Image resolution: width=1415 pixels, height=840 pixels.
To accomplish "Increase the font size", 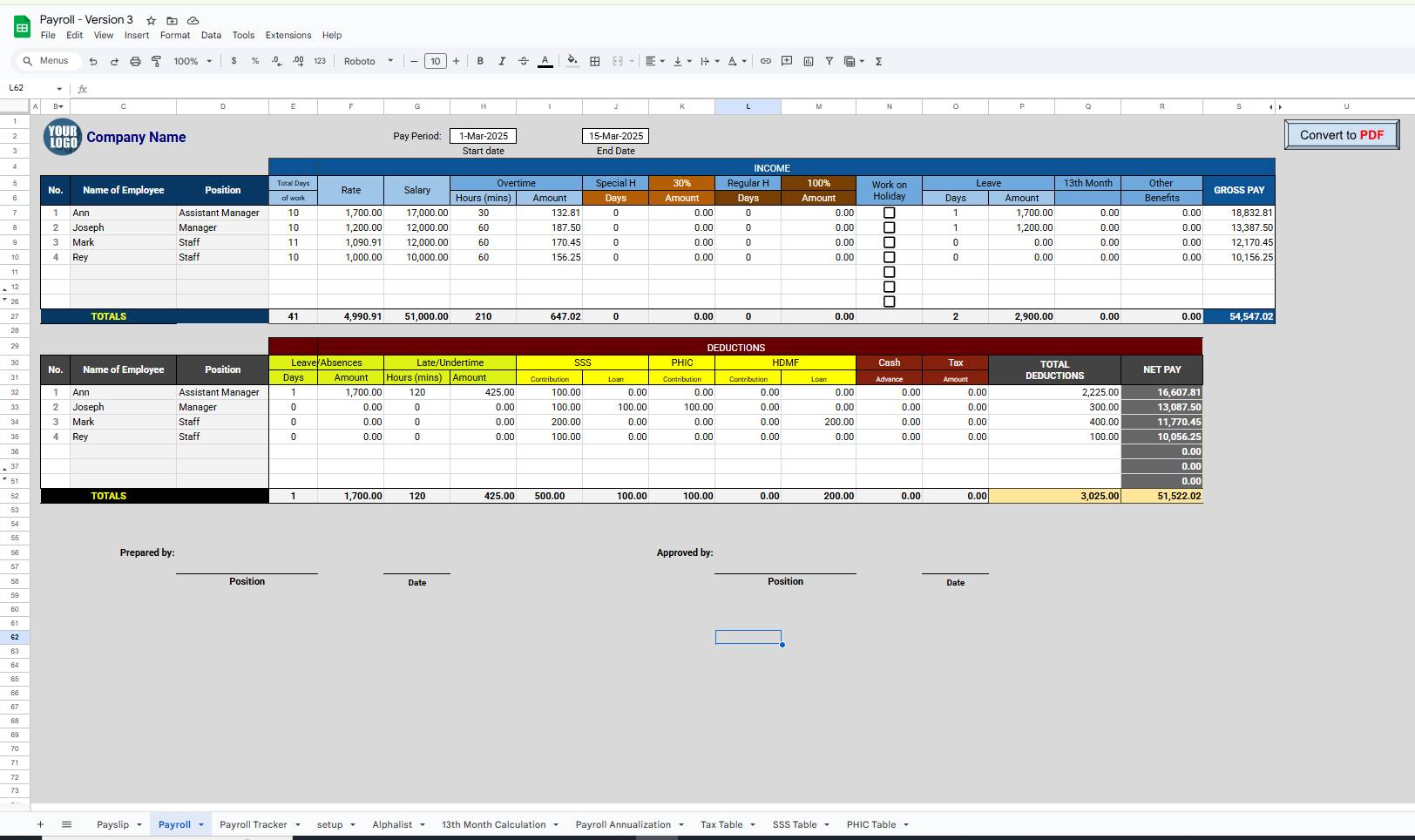I will pyautogui.click(x=456, y=61).
